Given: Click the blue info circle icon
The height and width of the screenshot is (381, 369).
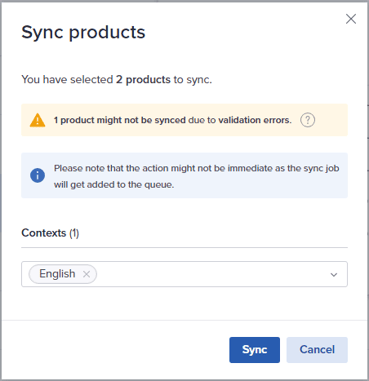Looking at the screenshot, I should coord(37,175).
